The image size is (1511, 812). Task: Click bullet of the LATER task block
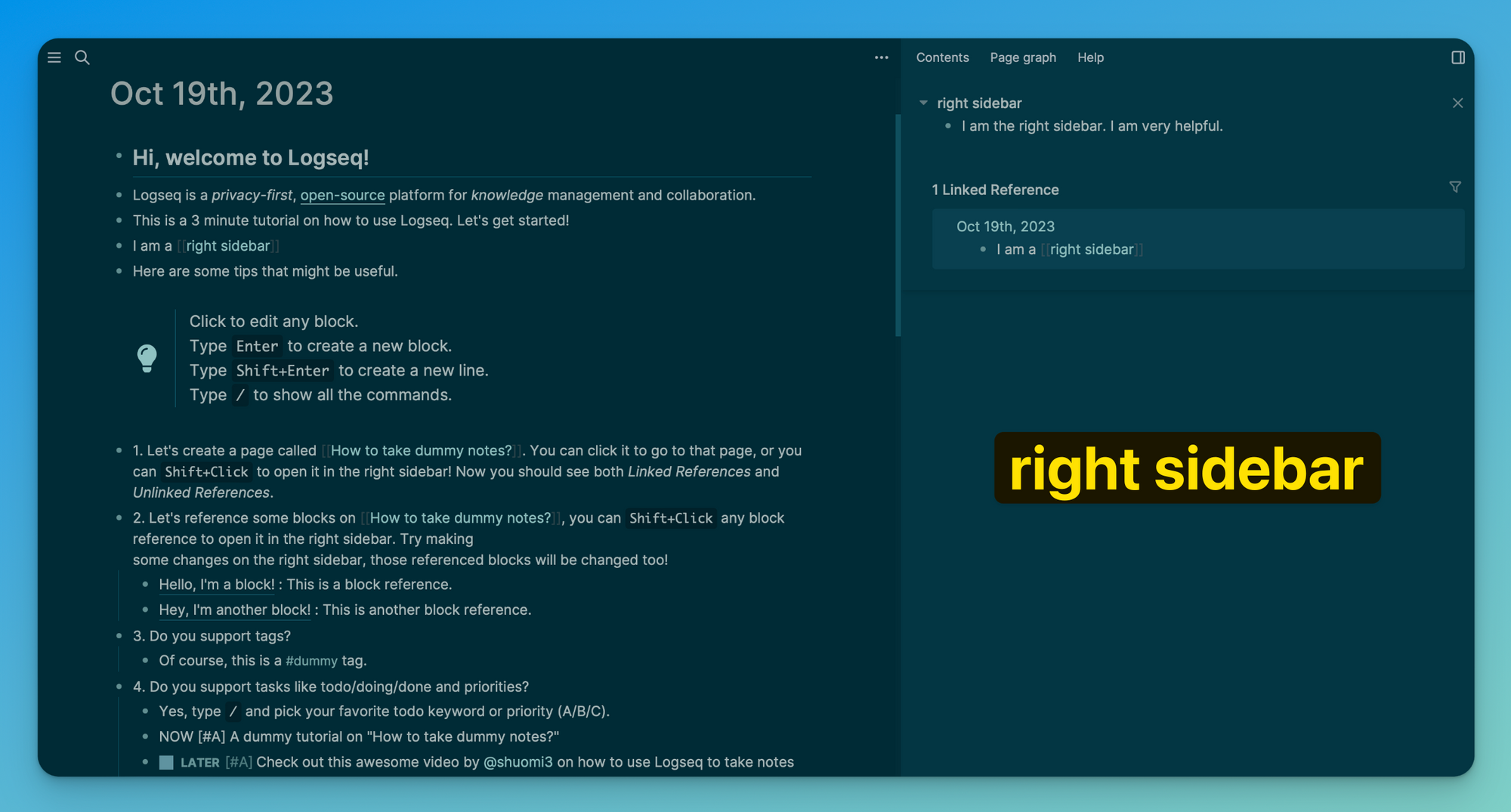click(x=145, y=762)
